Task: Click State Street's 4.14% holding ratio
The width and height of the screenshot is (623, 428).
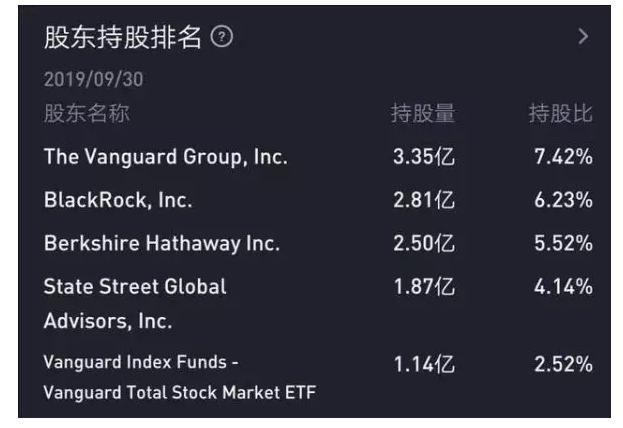Action: (x=563, y=286)
